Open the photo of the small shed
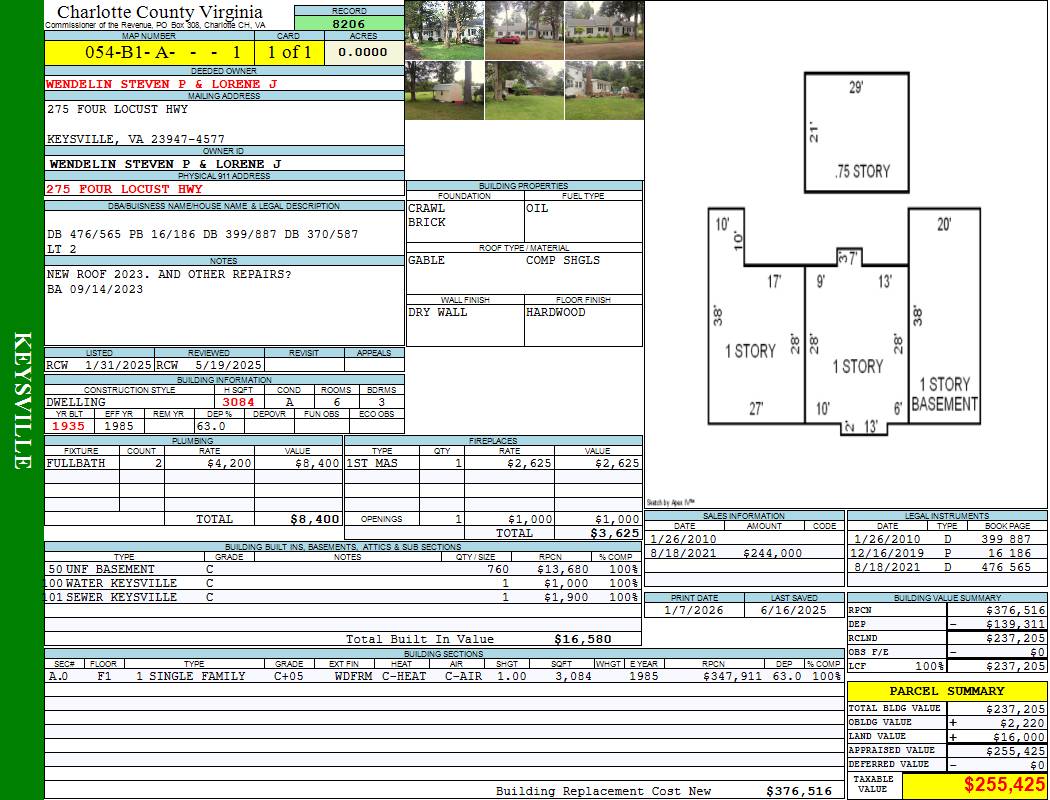The width and height of the screenshot is (1050, 800). click(x=444, y=90)
